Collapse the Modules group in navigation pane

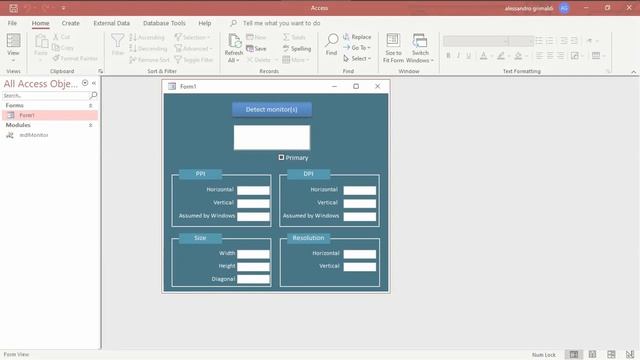click(x=91, y=125)
